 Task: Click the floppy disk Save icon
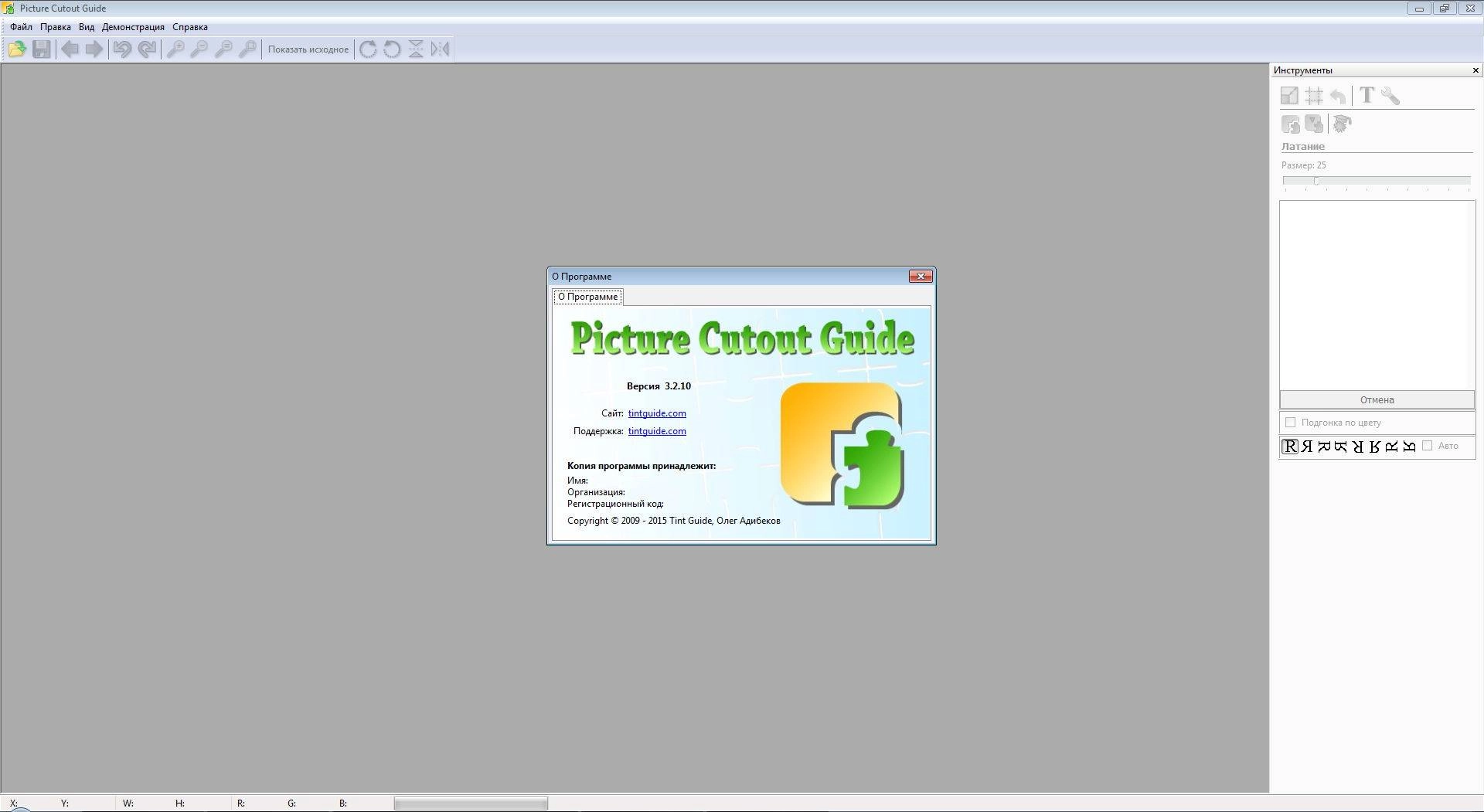41,49
